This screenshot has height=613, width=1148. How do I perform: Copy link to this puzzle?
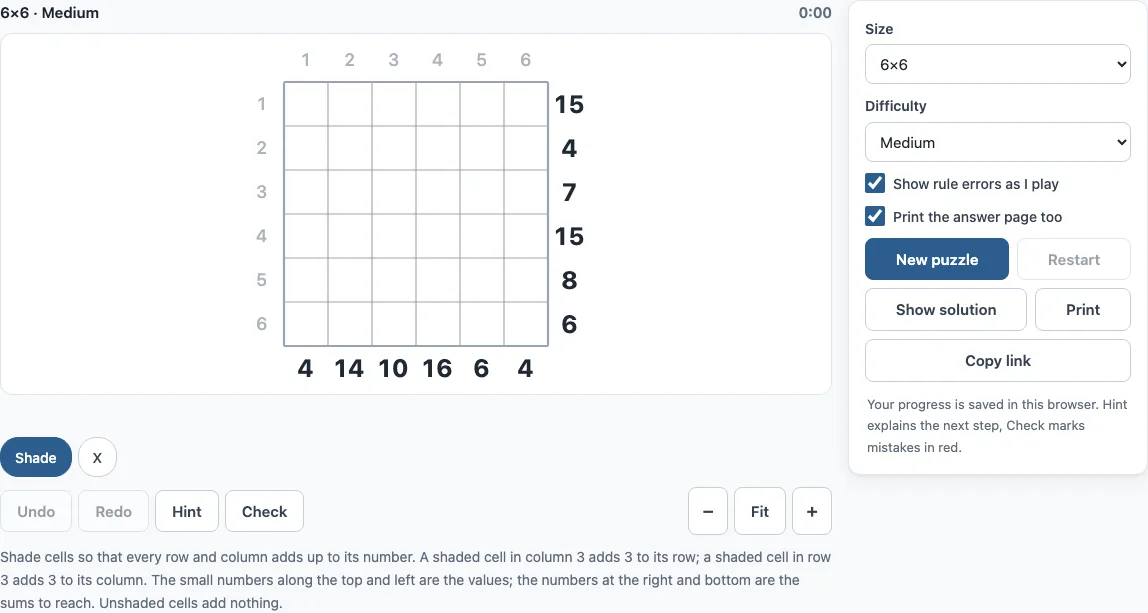click(997, 360)
